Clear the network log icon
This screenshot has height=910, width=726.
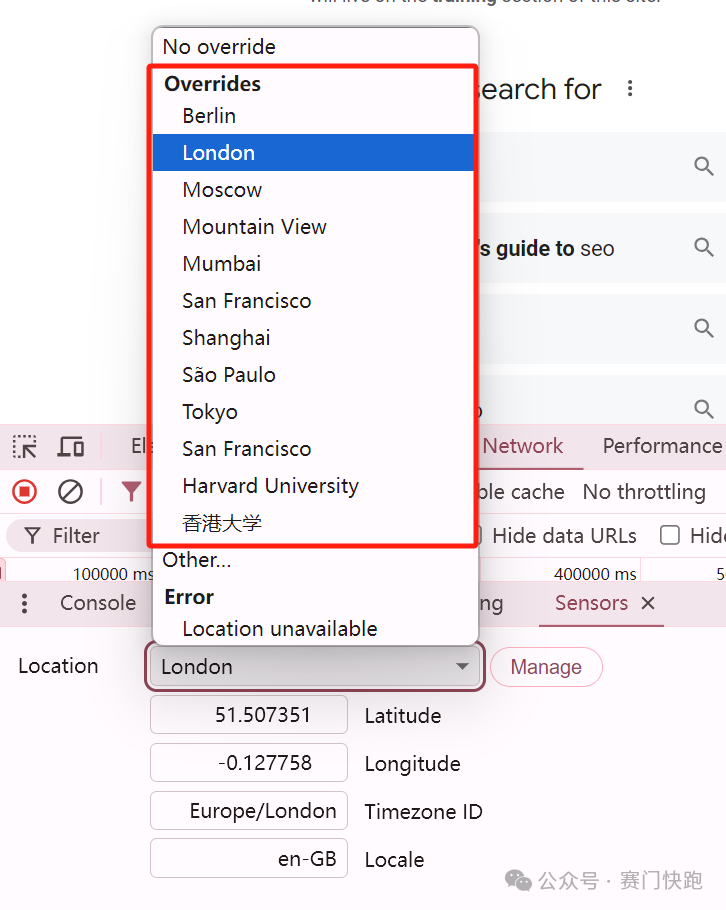(70, 491)
